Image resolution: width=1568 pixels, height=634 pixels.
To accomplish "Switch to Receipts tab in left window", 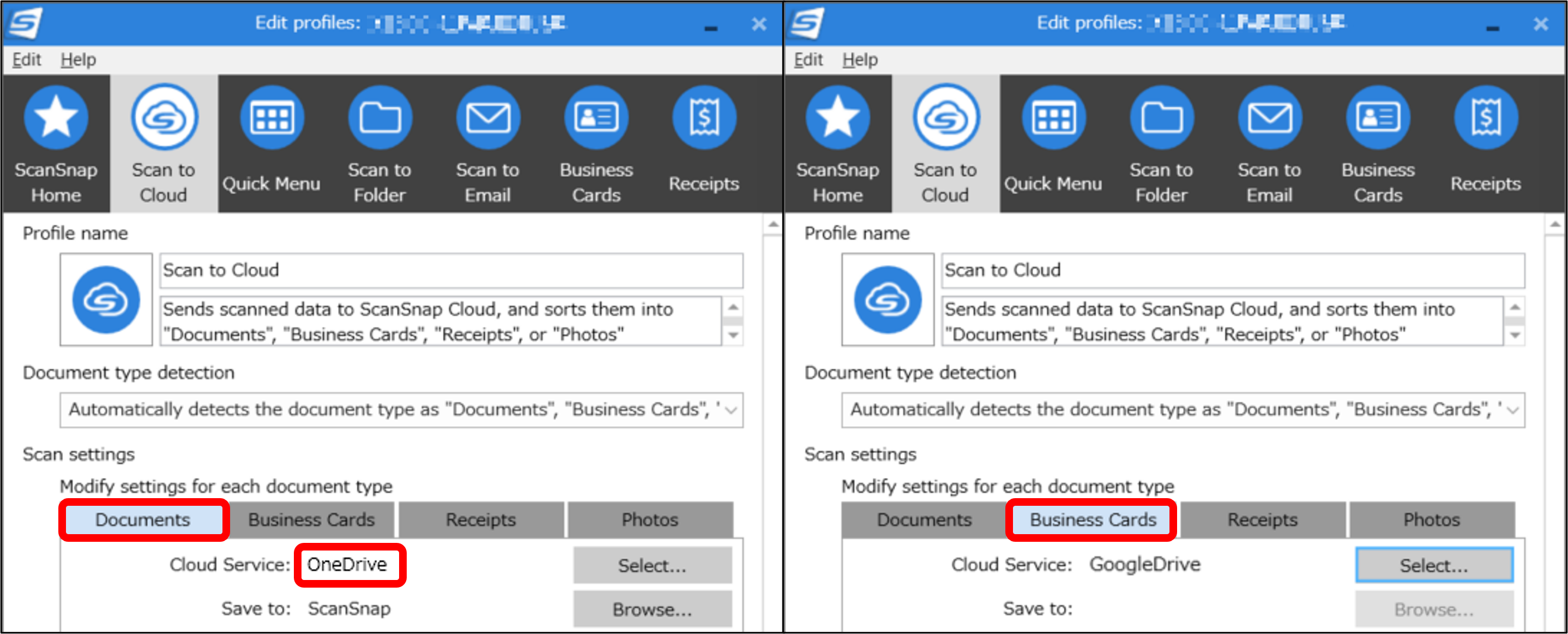I will [481, 519].
